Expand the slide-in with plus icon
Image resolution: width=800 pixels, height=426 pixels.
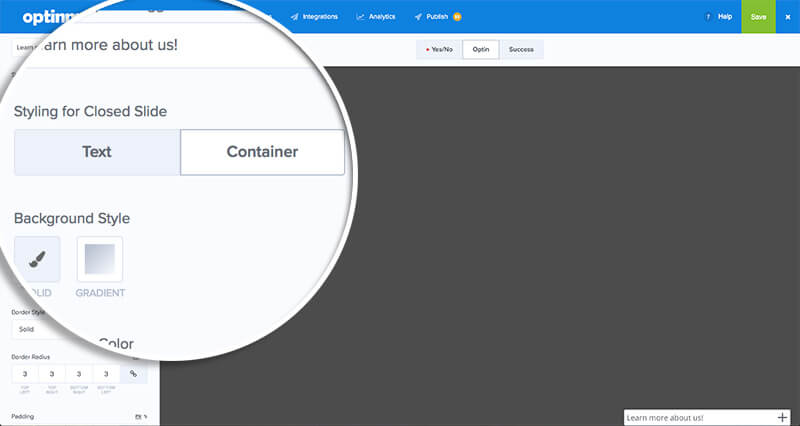782,417
